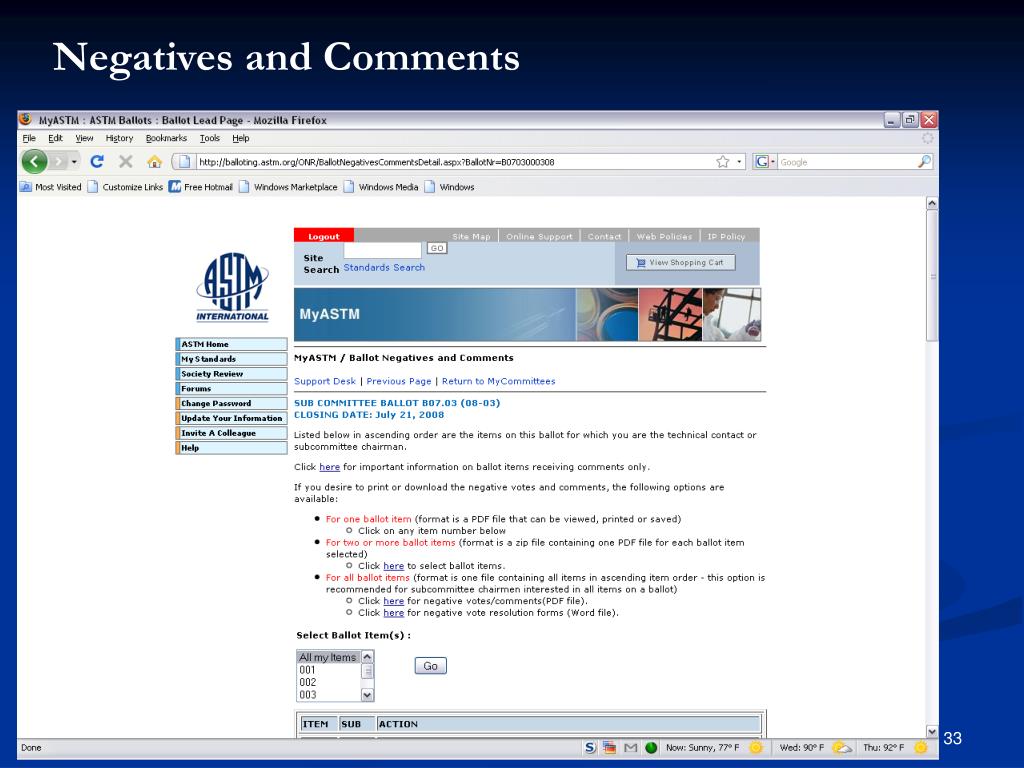The image size is (1024, 768).
Task: Select Invite A Colleague in sidebar
Action: click(x=231, y=433)
